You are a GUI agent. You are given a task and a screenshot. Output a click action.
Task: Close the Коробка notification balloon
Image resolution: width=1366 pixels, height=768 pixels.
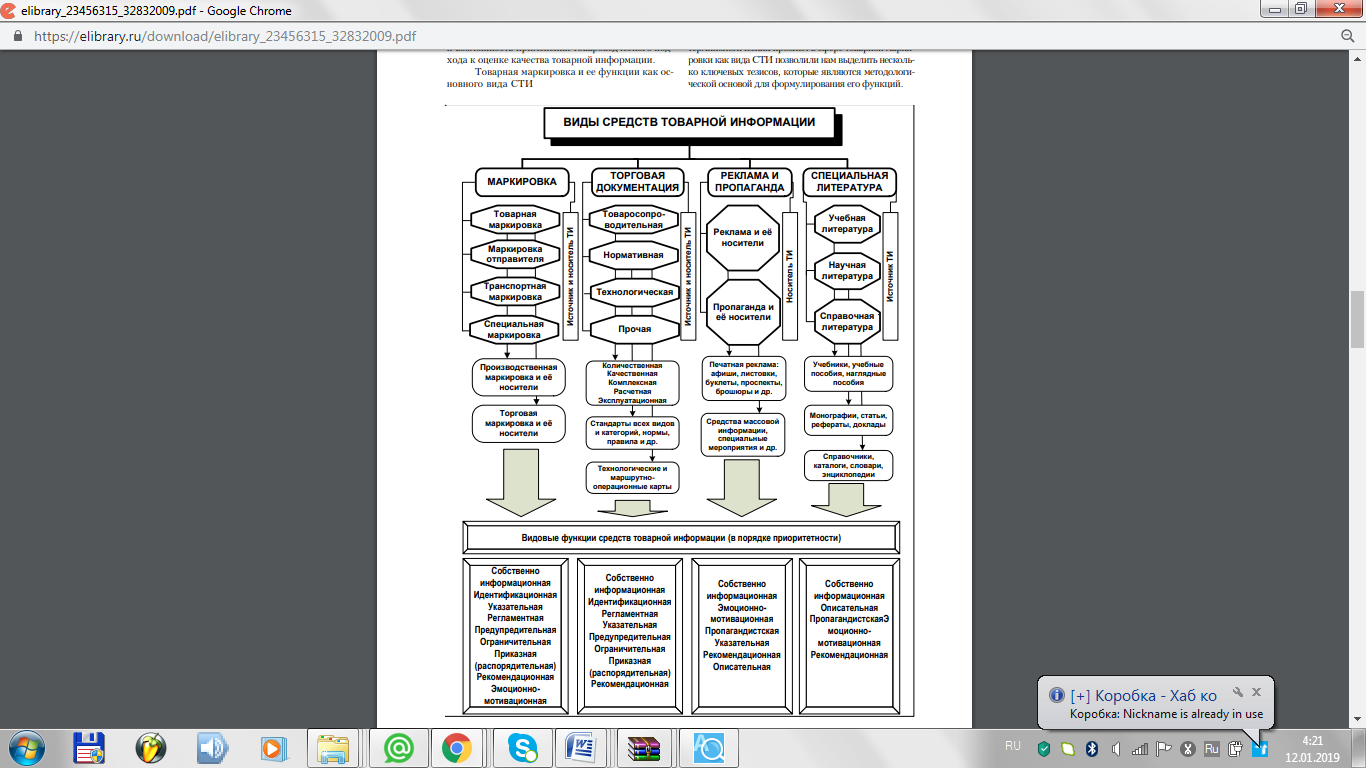tap(1257, 692)
